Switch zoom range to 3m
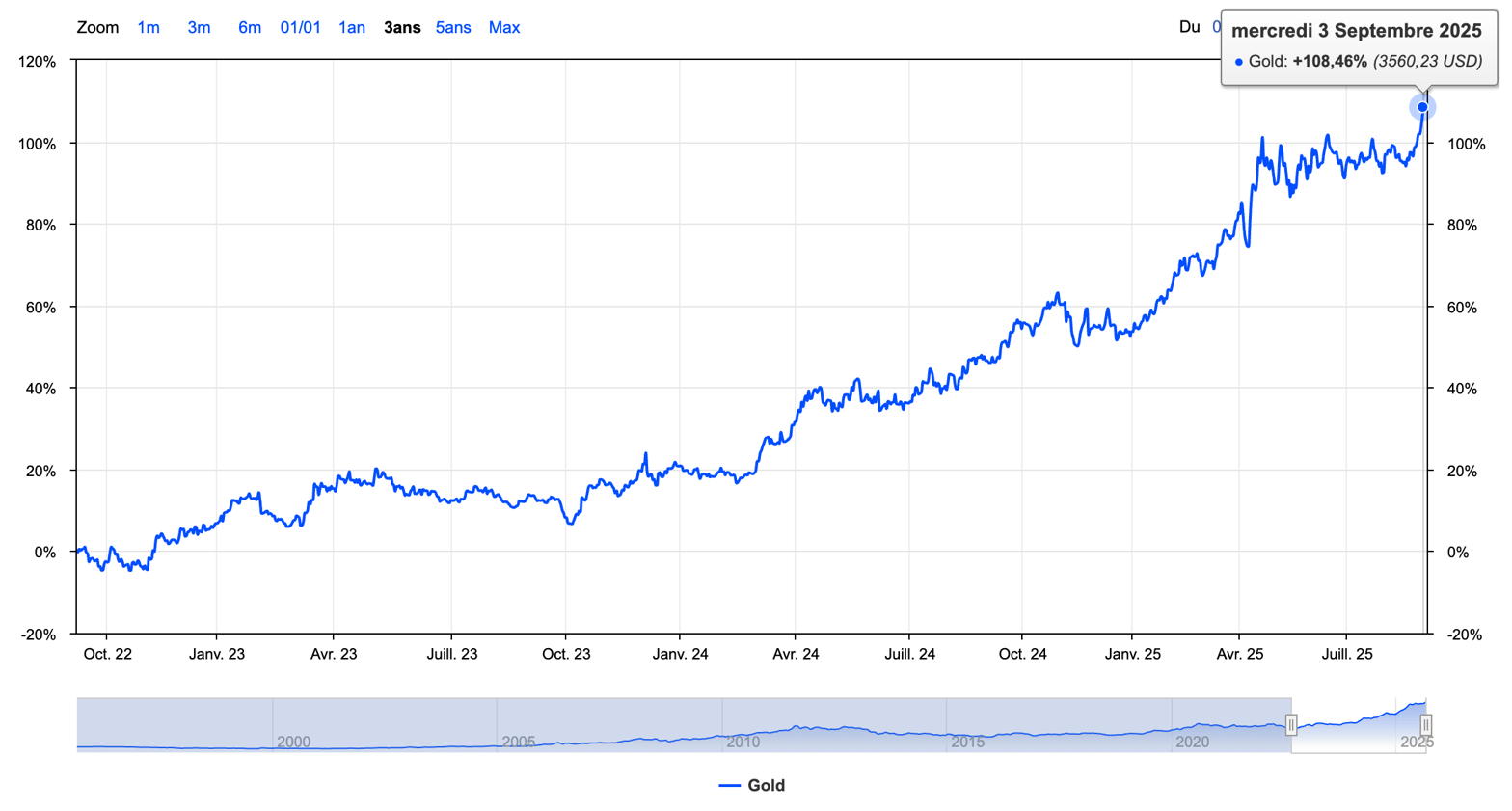Image resolution: width=1512 pixels, height=811 pixels. pos(199,27)
